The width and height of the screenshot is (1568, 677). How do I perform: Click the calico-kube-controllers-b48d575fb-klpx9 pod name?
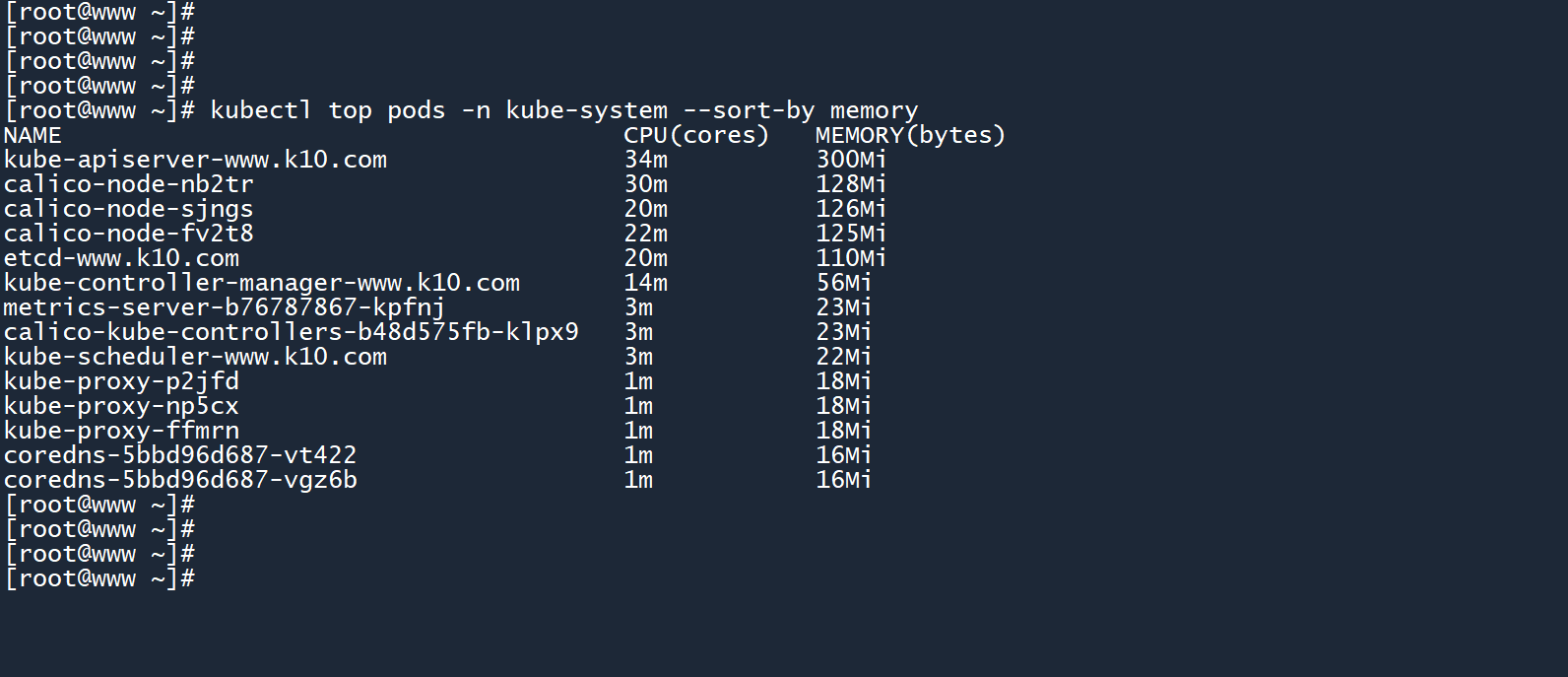tap(292, 332)
